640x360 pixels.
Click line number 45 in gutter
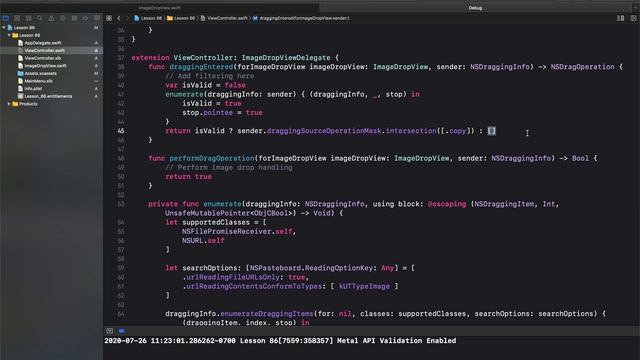(121, 131)
